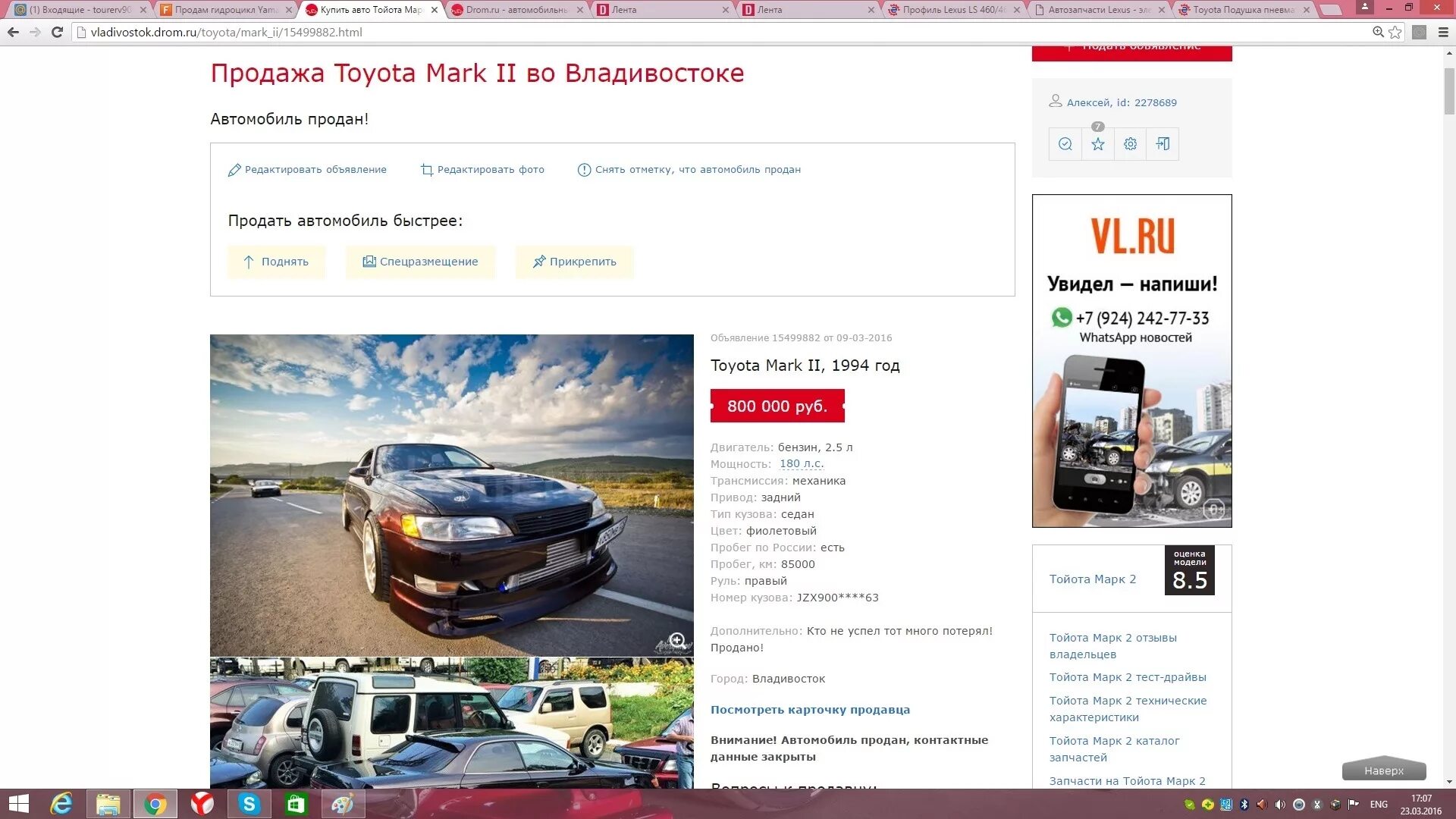Enlarge the main car photo via magnifier
The width and height of the screenshot is (1456, 819).
point(677,641)
